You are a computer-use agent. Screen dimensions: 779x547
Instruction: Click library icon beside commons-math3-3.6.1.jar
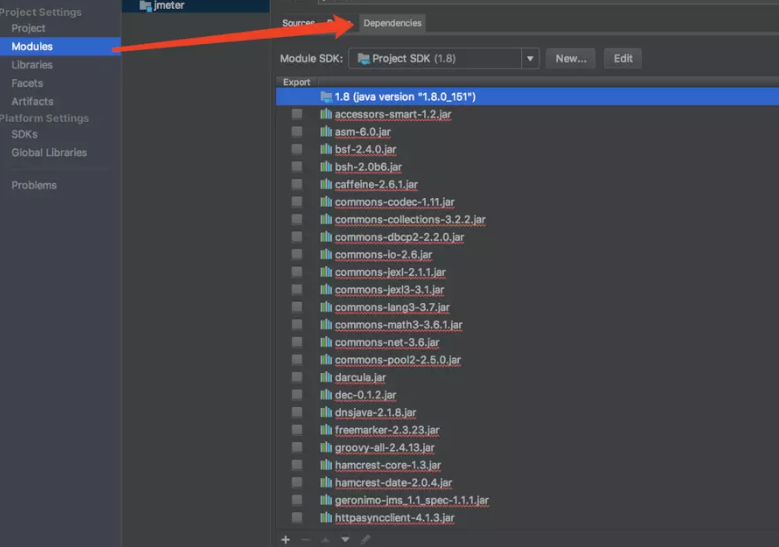[326, 324]
